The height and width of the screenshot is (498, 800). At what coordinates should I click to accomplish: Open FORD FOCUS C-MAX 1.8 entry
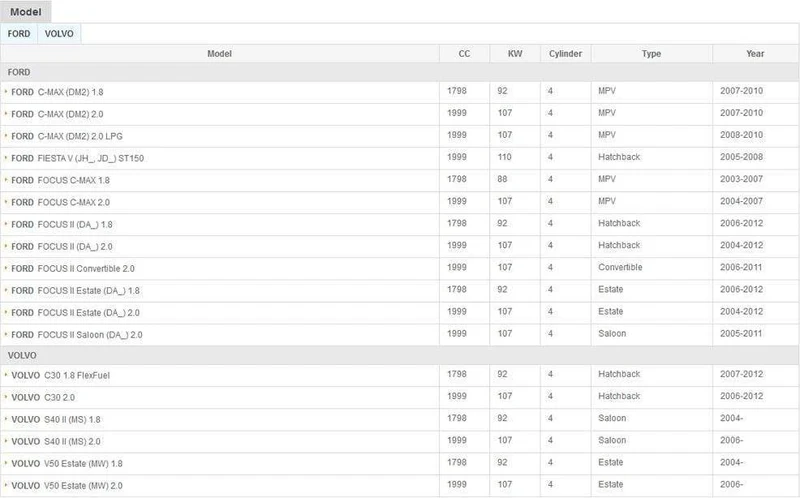60,180
